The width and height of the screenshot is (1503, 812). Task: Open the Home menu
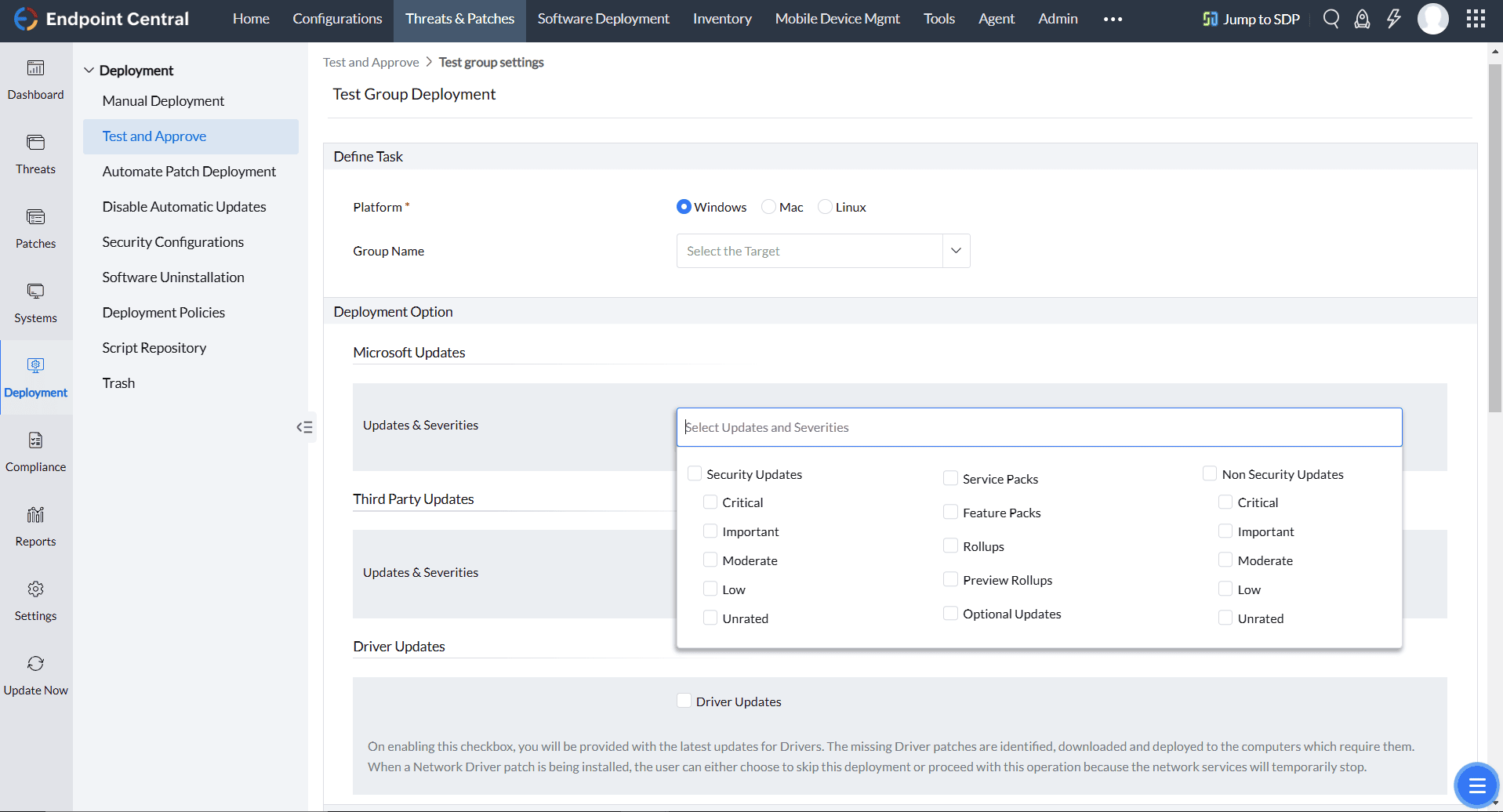pos(251,19)
